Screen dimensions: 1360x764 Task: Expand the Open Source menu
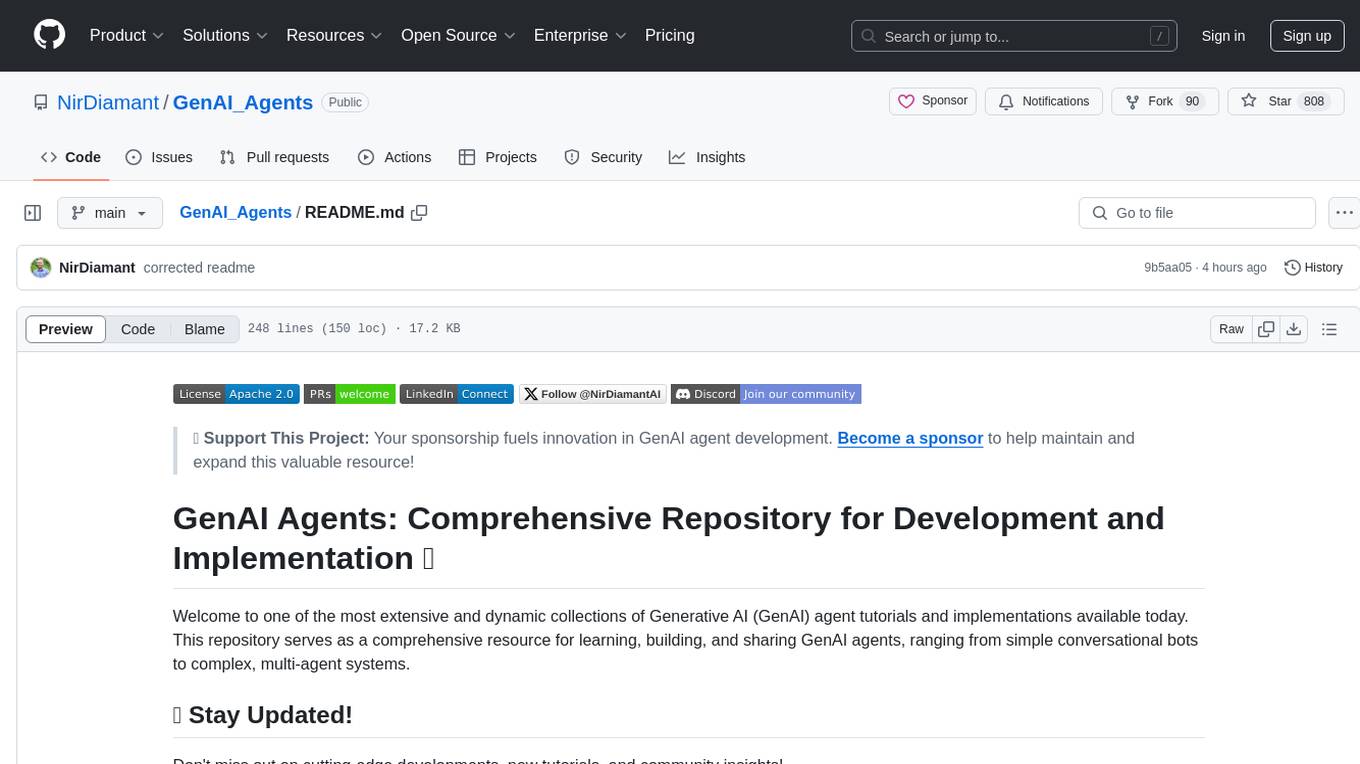click(458, 35)
